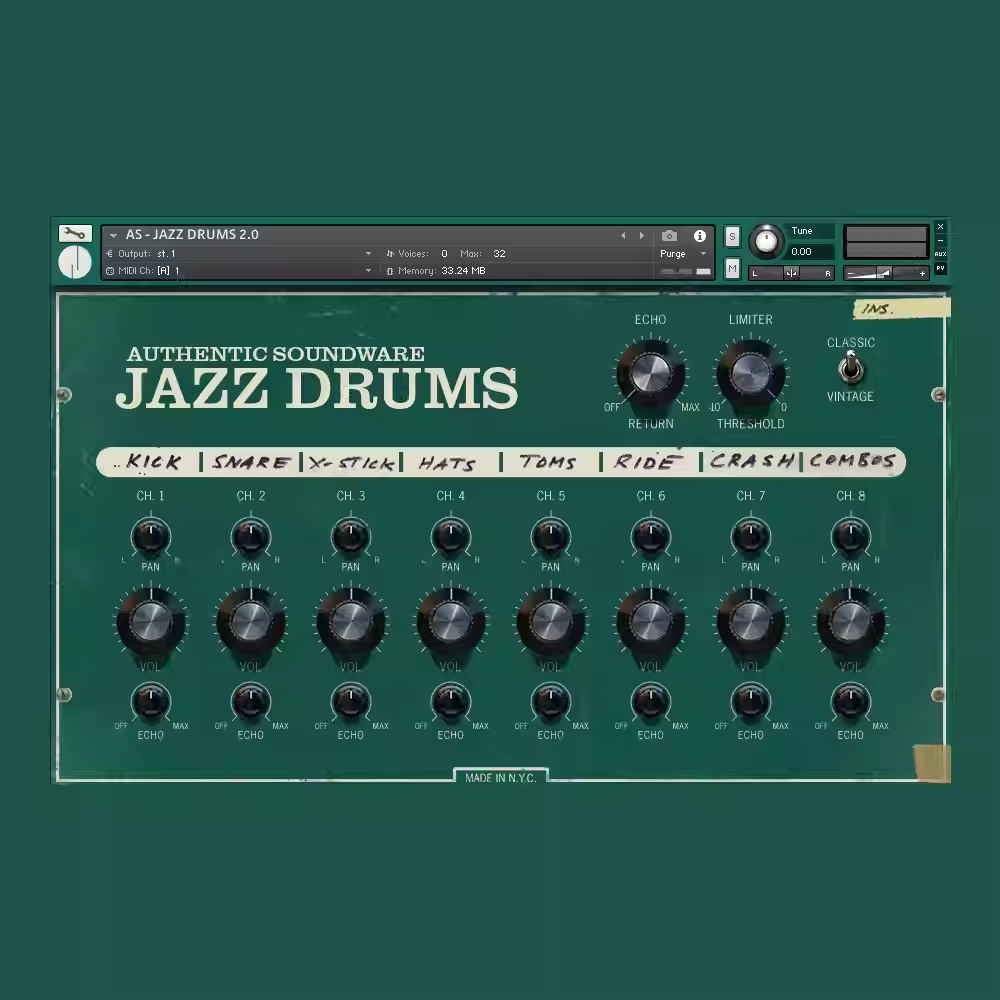The image size is (1000, 1000).
Task: Flip the Classic/Vintage toggle switch
Action: coord(850,369)
